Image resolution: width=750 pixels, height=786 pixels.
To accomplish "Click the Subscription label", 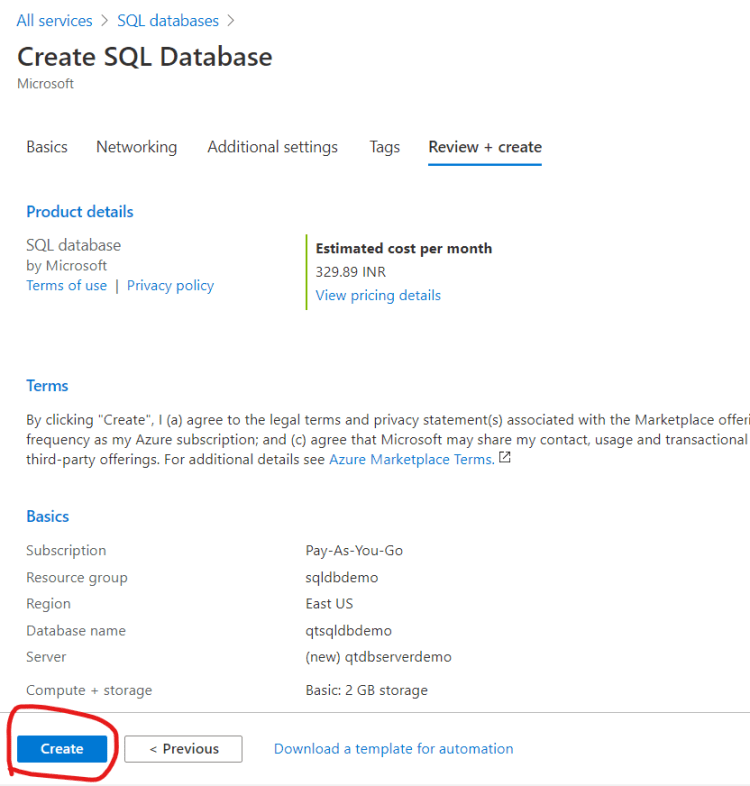I will coord(66,550).
